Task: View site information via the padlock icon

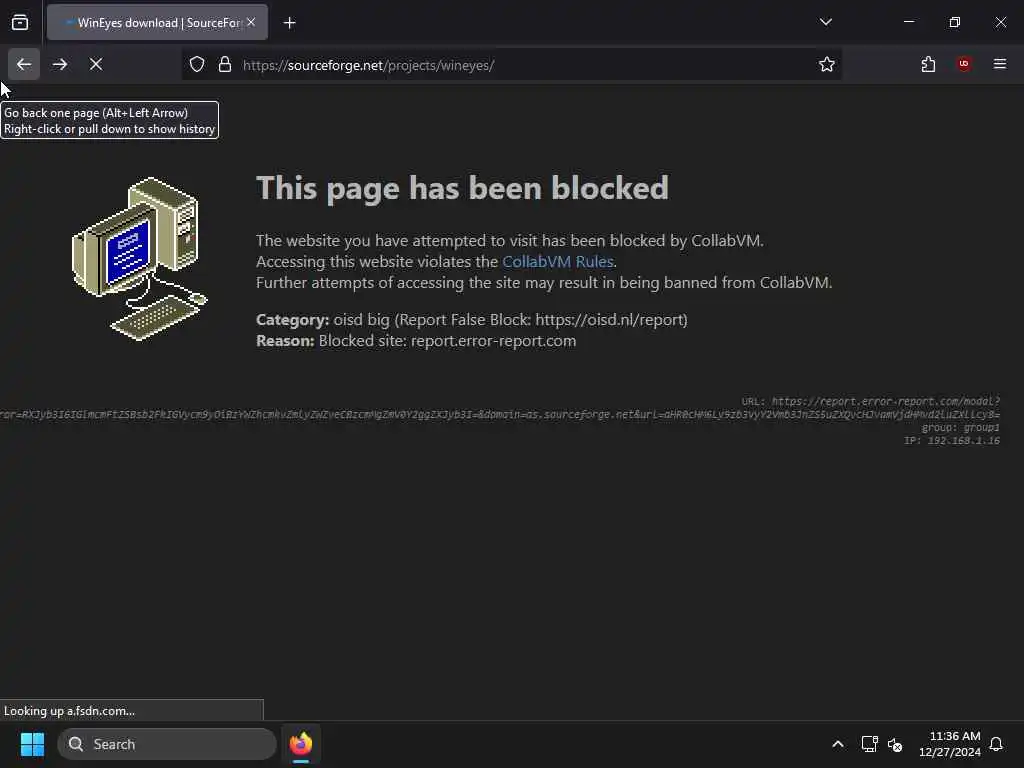Action: tap(225, 65)
